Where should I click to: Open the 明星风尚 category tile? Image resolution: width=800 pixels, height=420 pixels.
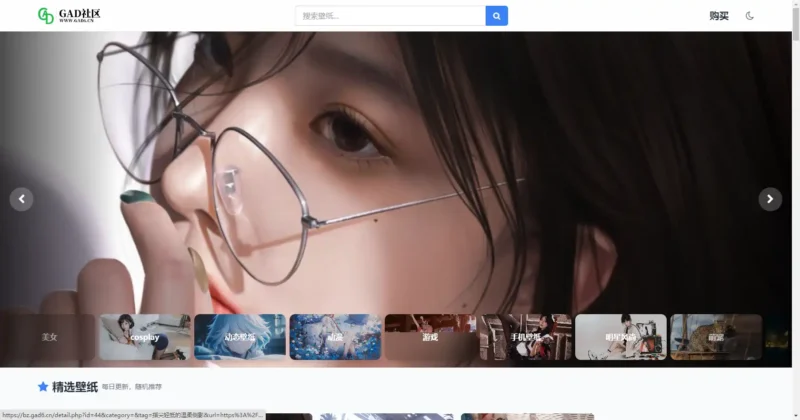620,337
